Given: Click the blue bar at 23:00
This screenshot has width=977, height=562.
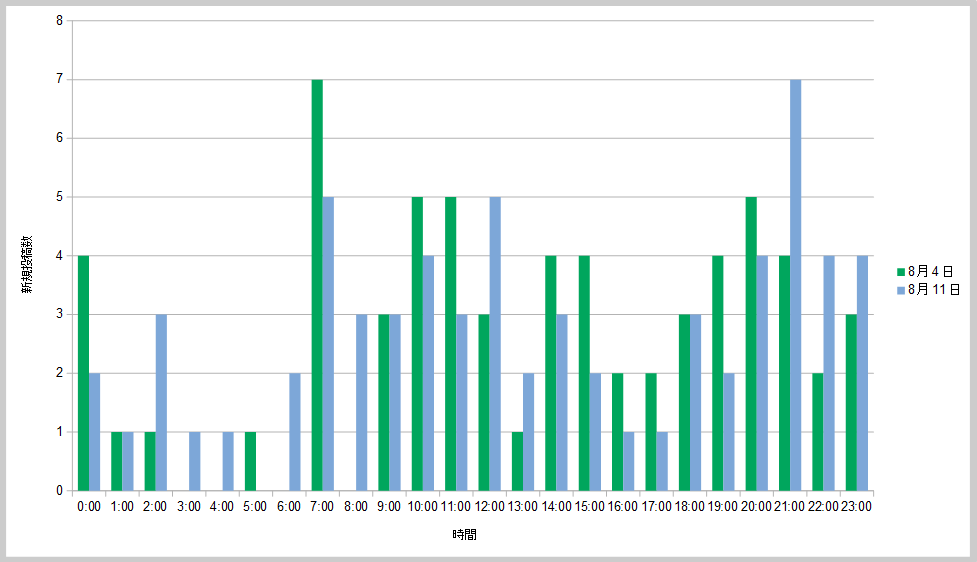Looking at the screenshot, I should click(862, 373).
